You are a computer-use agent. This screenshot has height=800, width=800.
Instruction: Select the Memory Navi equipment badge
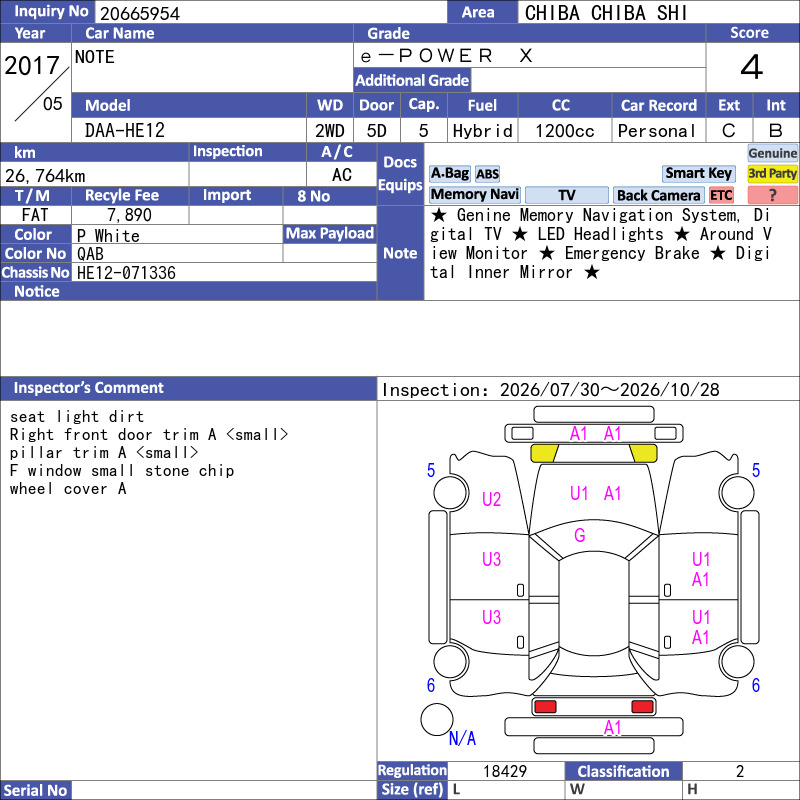coord(474,194)
